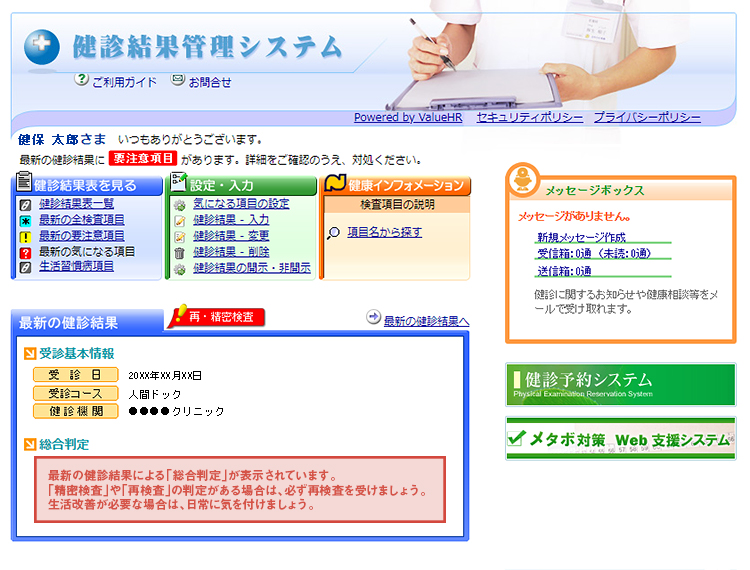Click the yellow exclamation icon for 最新の要注意項目
This screenshot has width=750, height=570.
pos(25,237)
